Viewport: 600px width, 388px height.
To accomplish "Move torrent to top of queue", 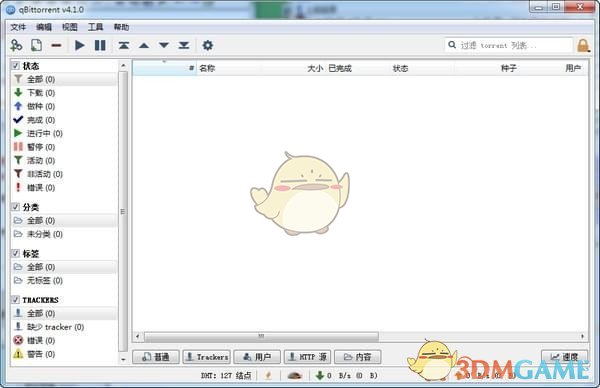I will click(x=124, y=46).
